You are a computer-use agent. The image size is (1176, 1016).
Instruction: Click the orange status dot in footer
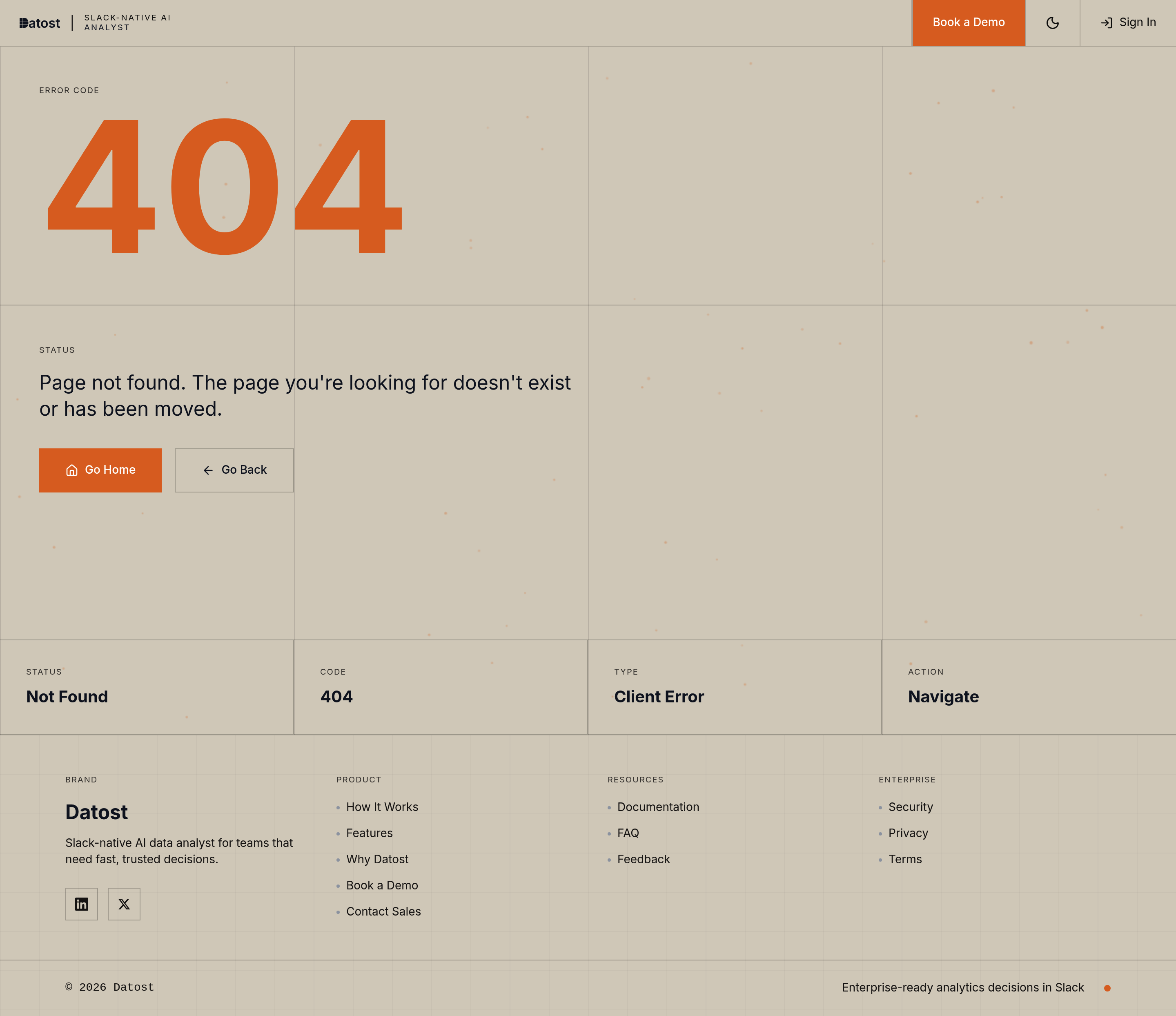pyautogui.click(x=1107, y=988)
